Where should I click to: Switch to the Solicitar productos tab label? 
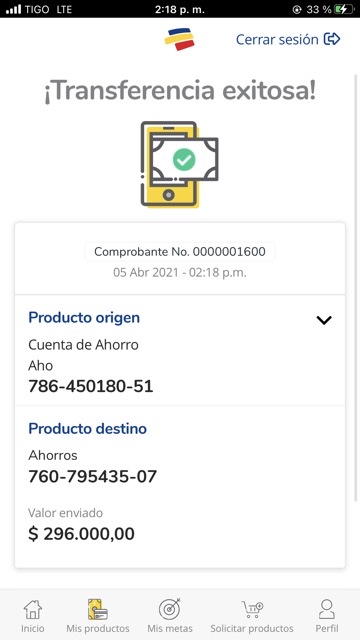pos(252,629)
